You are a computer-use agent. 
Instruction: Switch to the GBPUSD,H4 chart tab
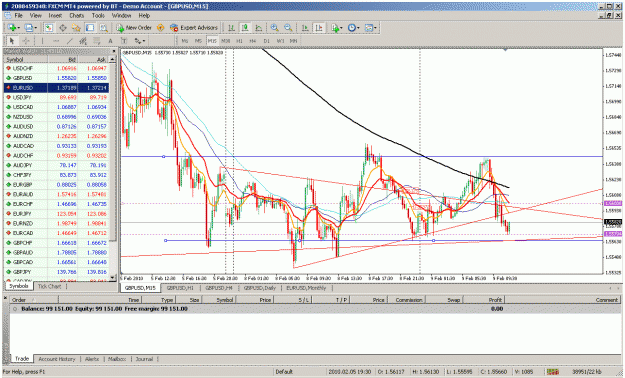click(219, 288)
